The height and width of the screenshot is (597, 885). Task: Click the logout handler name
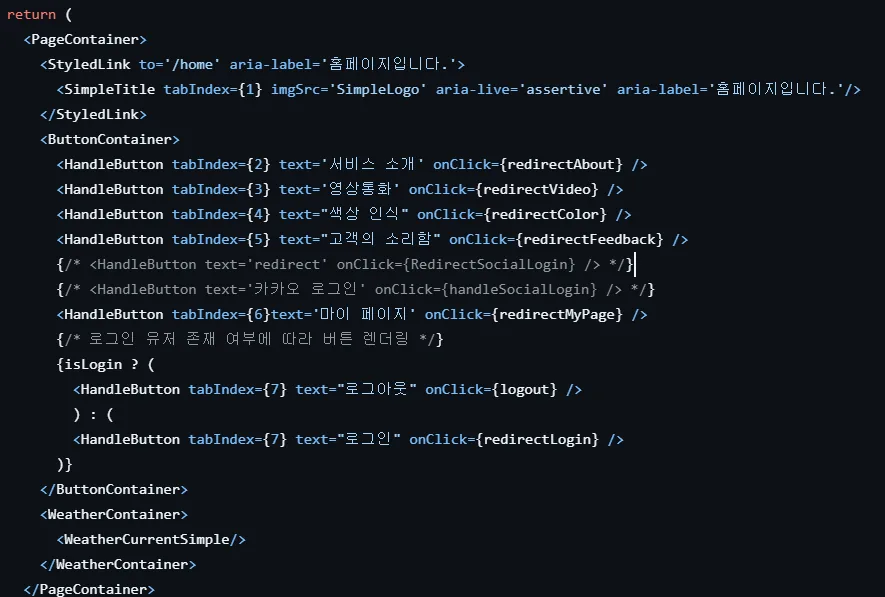click(524, 389)
